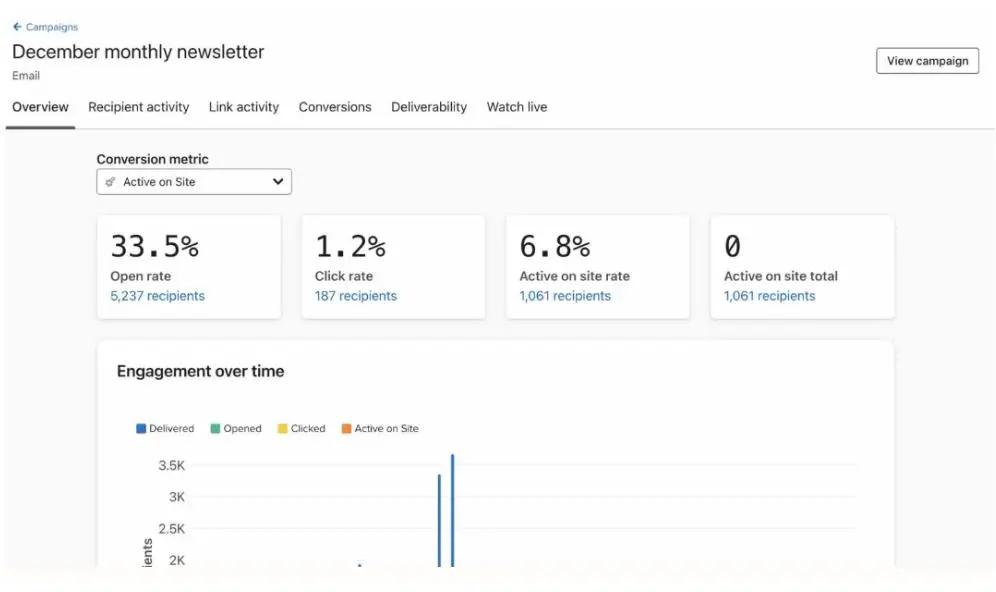Select the Overview tab
This screenshot has width=996, height=592.
click(40, 107)
